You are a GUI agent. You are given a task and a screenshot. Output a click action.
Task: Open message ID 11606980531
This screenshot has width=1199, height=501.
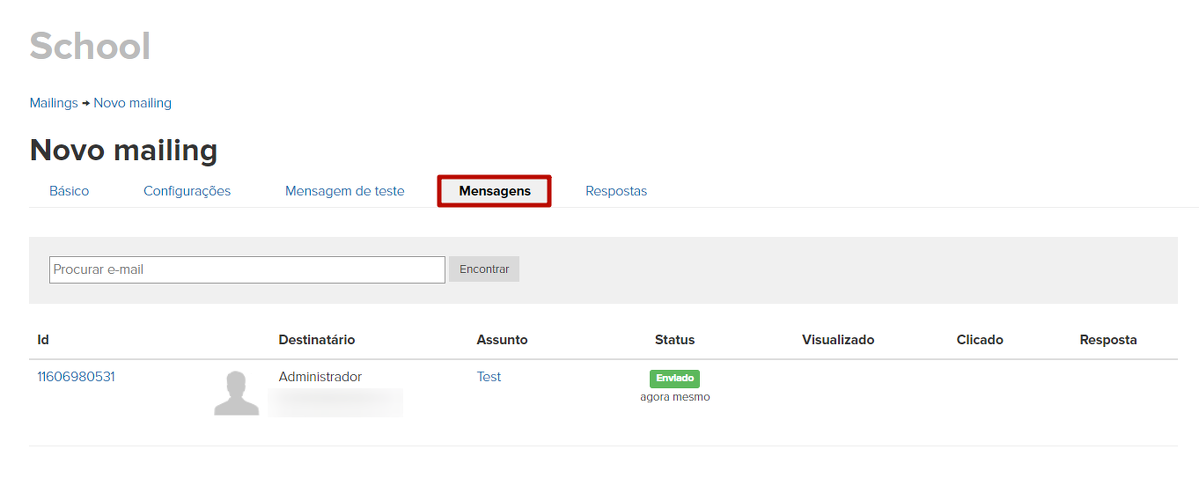(76, 377)
